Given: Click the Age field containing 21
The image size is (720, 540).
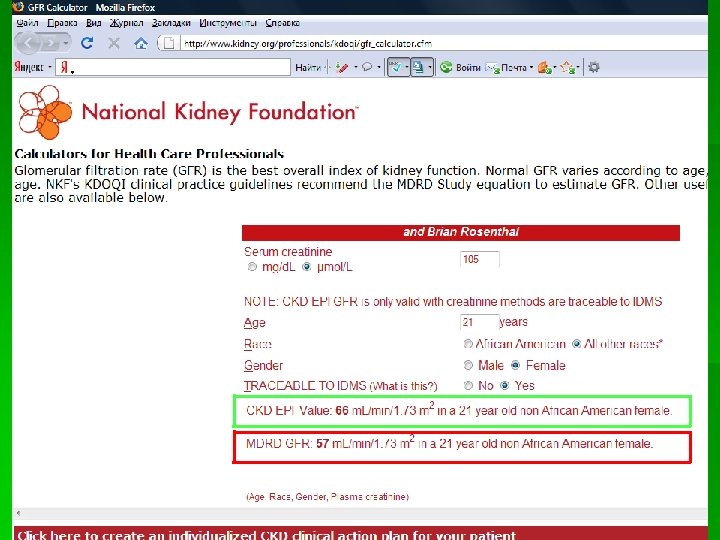Looking at the screenshot, I should pyautogui.click(x=479, y=322).
